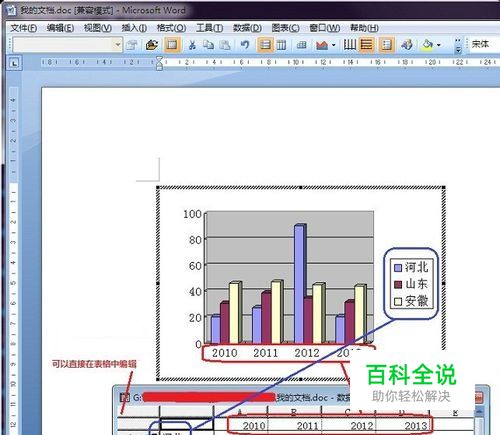Click the datasheet scroll-up arrow
This screenshot has height=435, width=500.
479,412
